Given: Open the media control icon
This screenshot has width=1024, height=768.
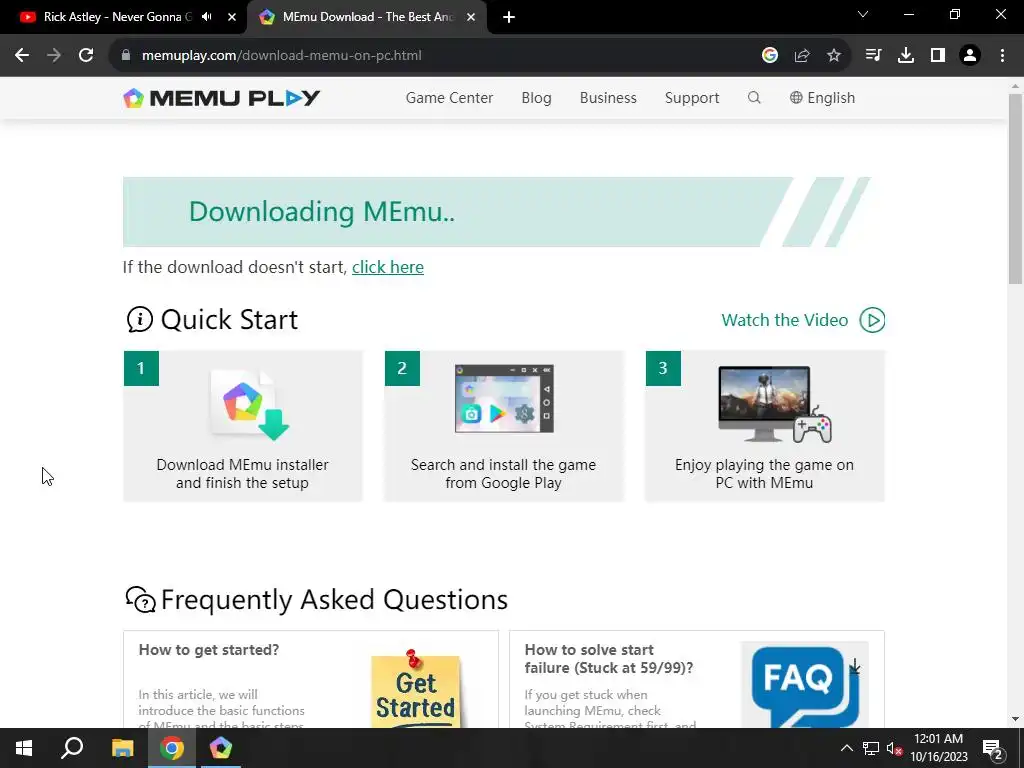Looking at the screenshot, I should click(x=873, y=56).
